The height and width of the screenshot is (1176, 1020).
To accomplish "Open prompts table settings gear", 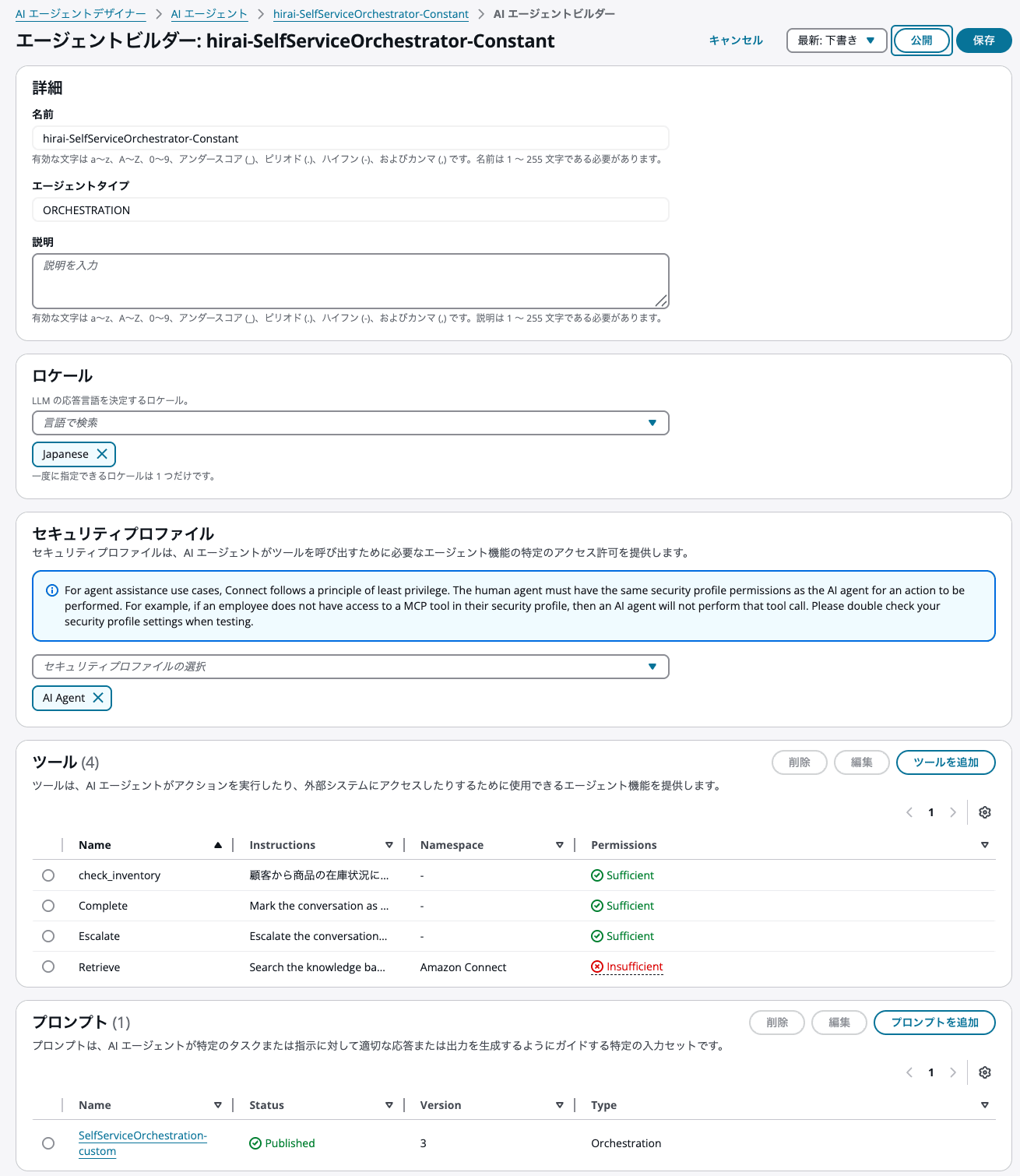I will point(984,1072).
